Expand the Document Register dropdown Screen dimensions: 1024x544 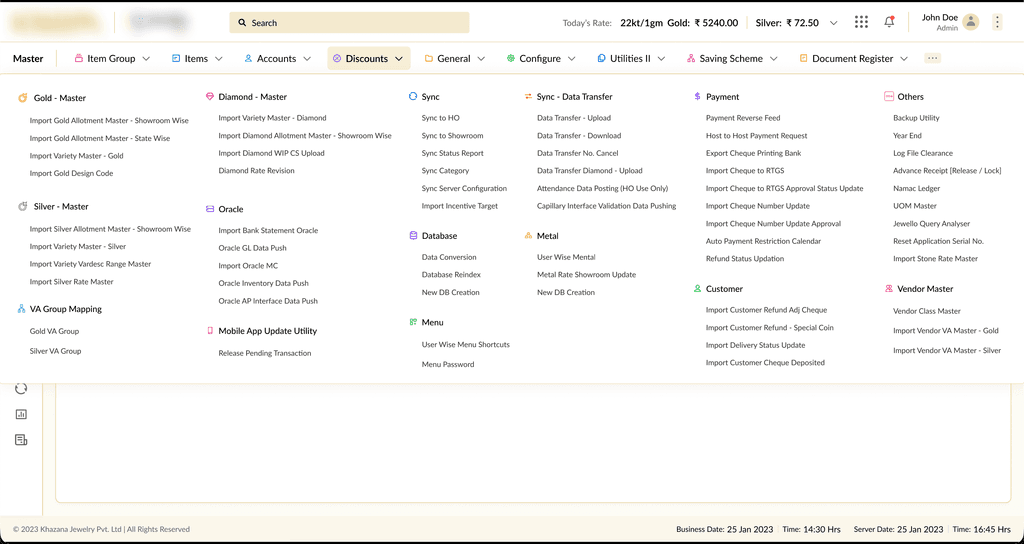(854, 58)
